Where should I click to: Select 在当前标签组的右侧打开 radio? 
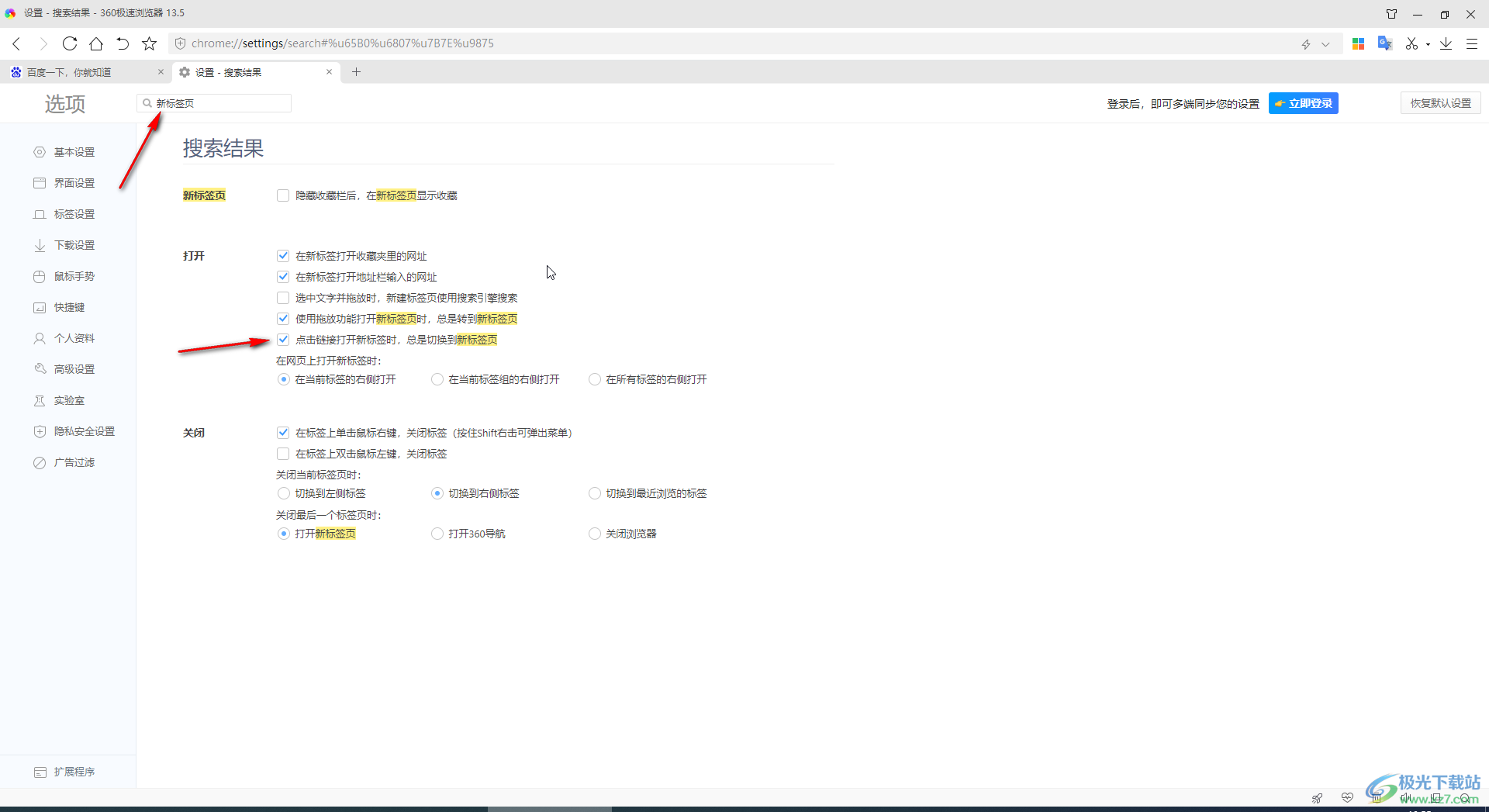[x=437, y=379]
